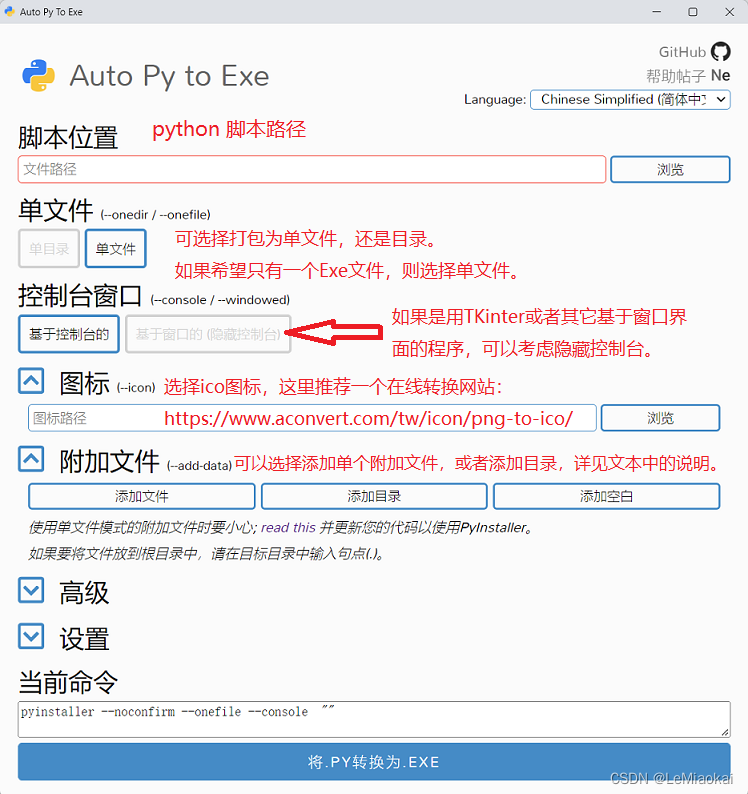Open the 帮助帖子 help post link
Screen dimensions: 748x794
[676, 76]
